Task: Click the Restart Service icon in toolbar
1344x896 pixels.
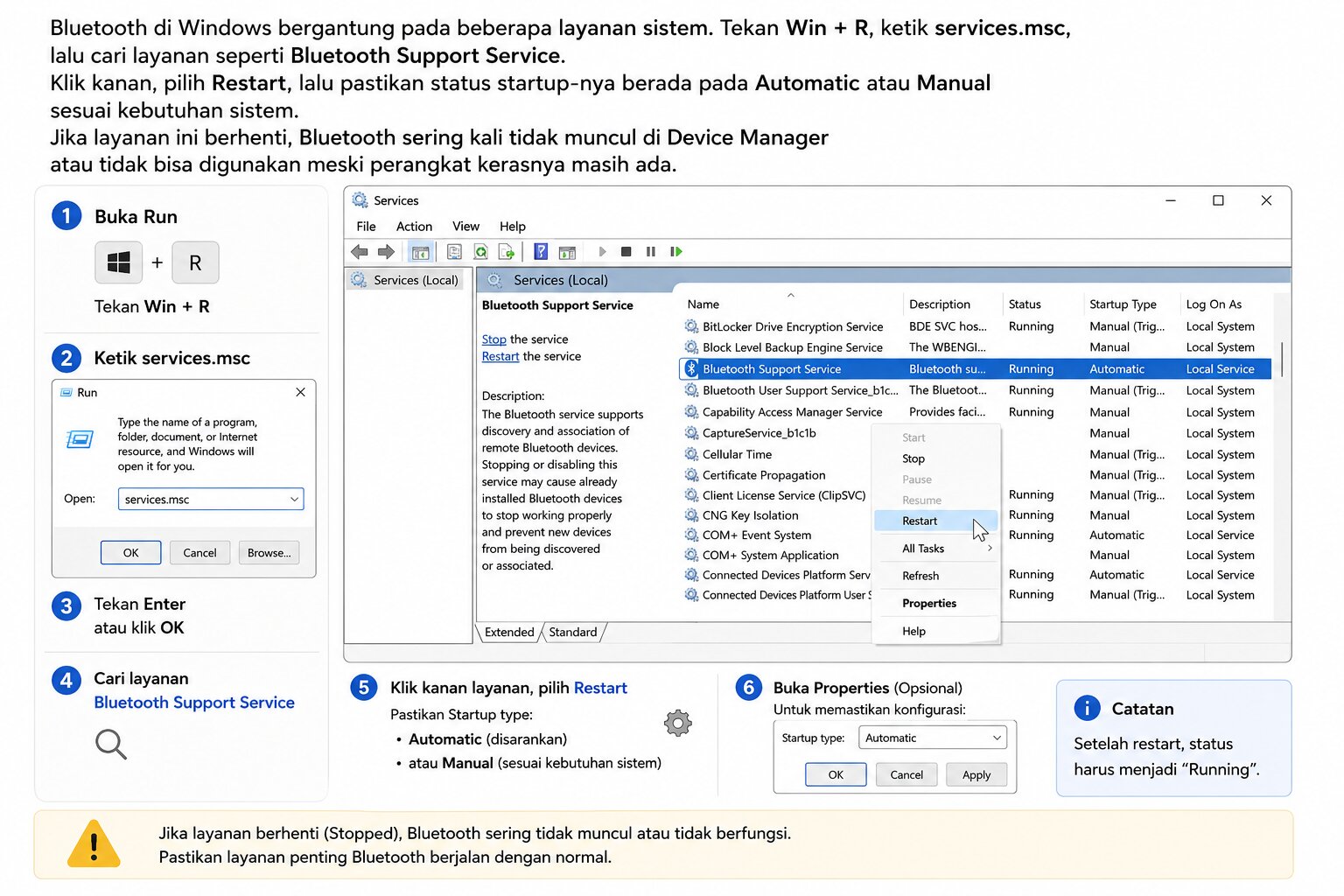Action: 675,252
